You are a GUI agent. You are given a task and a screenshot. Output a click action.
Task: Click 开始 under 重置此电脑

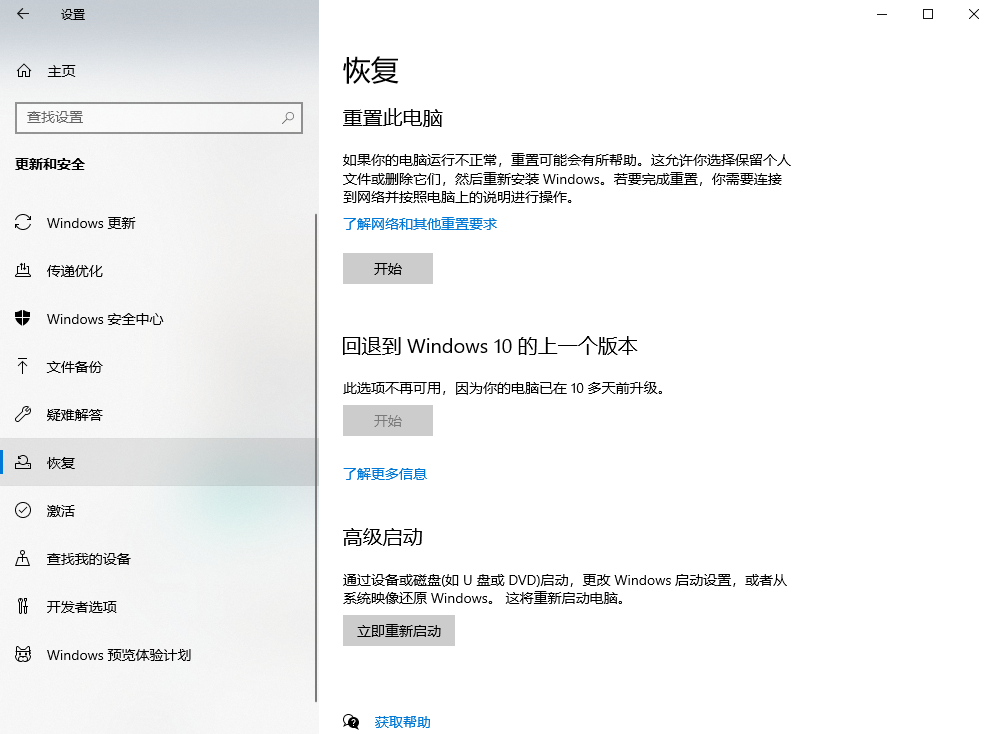coord(388,268)
